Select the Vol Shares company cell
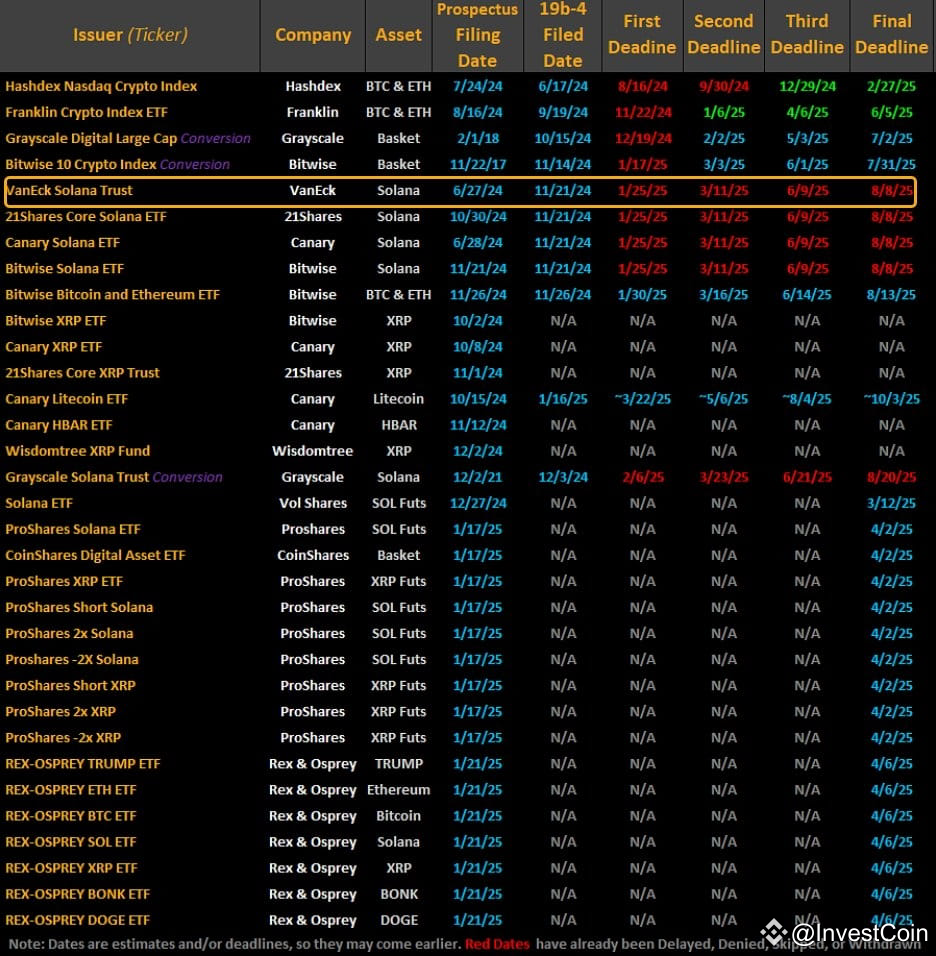The image size is (936, 956). tap(312, 503)
